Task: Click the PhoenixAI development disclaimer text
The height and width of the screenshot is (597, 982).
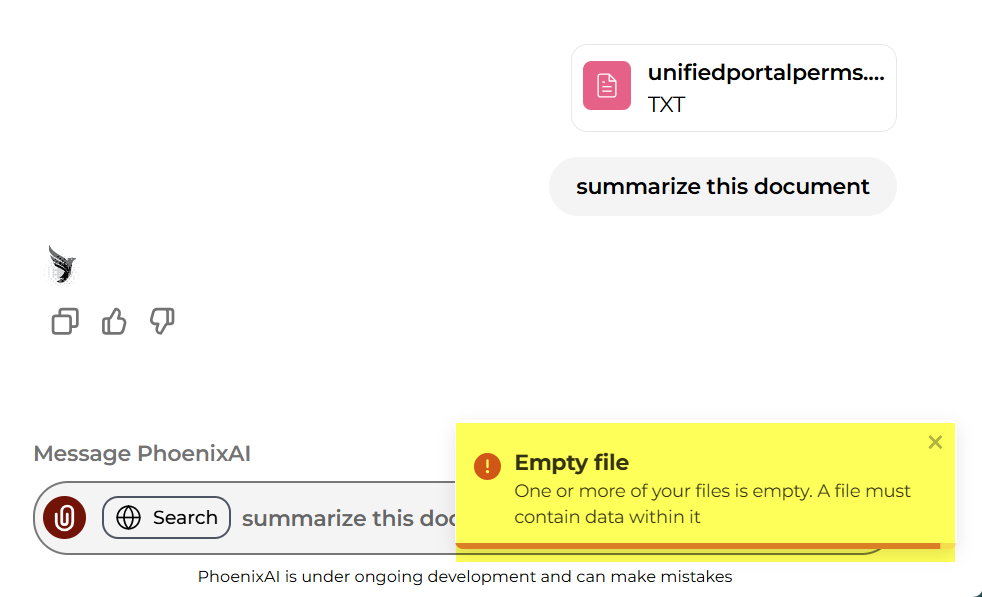Action: [x=465, y=577]
